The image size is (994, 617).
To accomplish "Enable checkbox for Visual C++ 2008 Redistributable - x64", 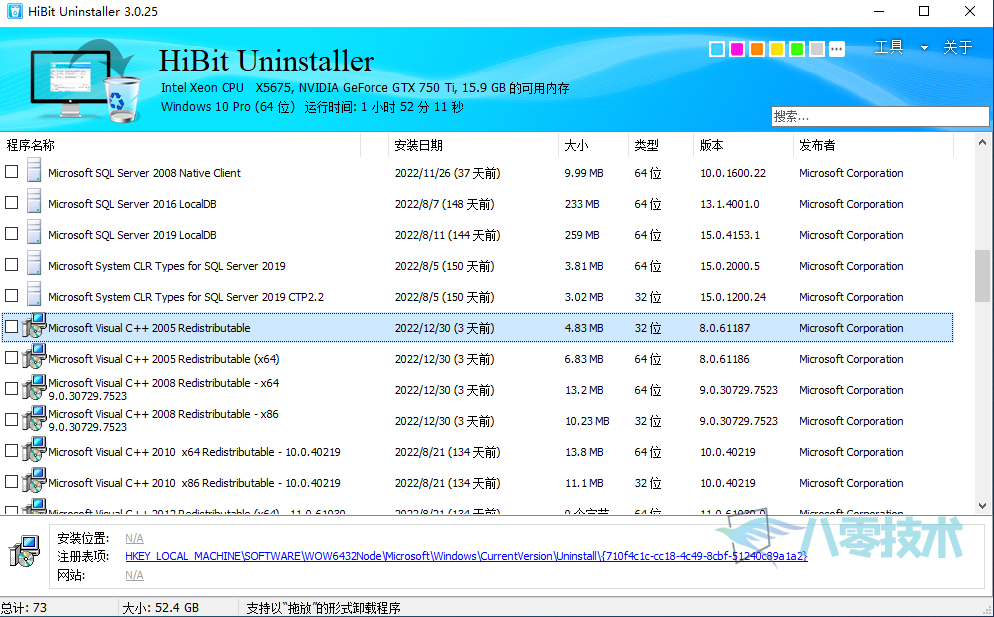I will point(11,389).
